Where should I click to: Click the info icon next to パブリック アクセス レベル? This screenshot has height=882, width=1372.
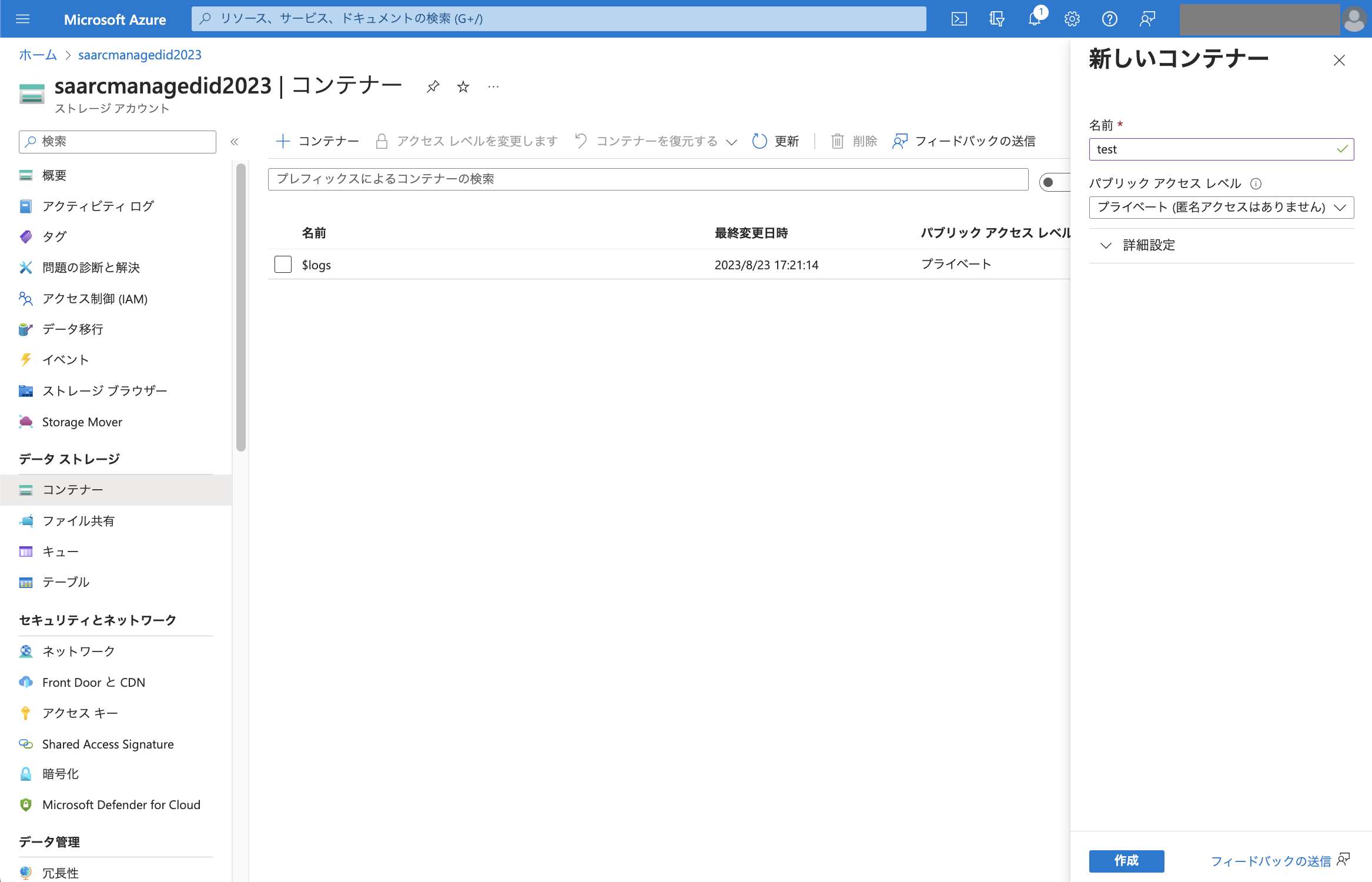(x=1256, y=183)
